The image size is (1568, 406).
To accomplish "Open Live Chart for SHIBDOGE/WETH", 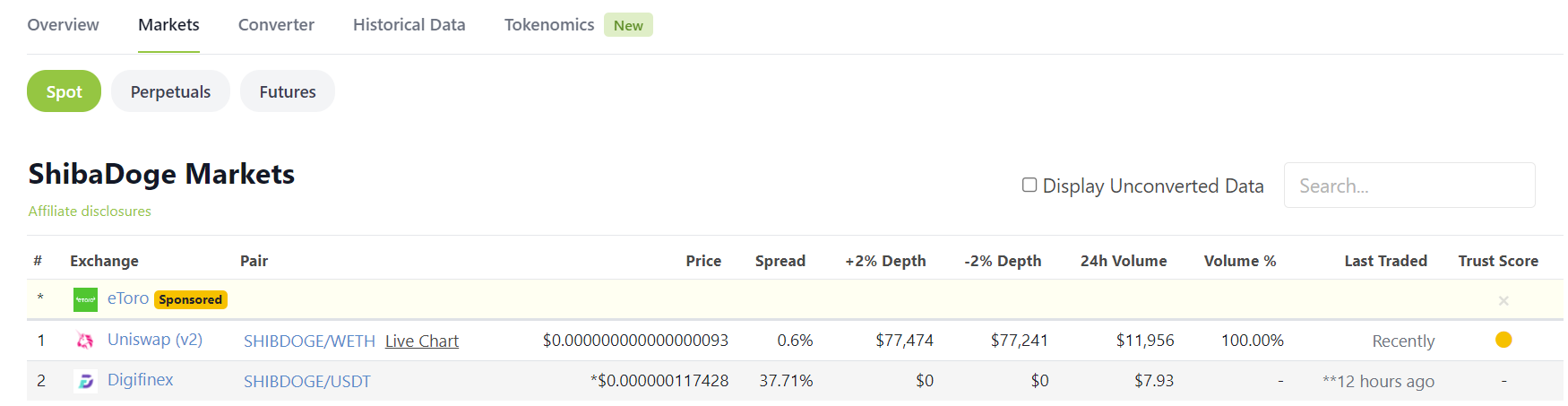I will tap(422, 341).
